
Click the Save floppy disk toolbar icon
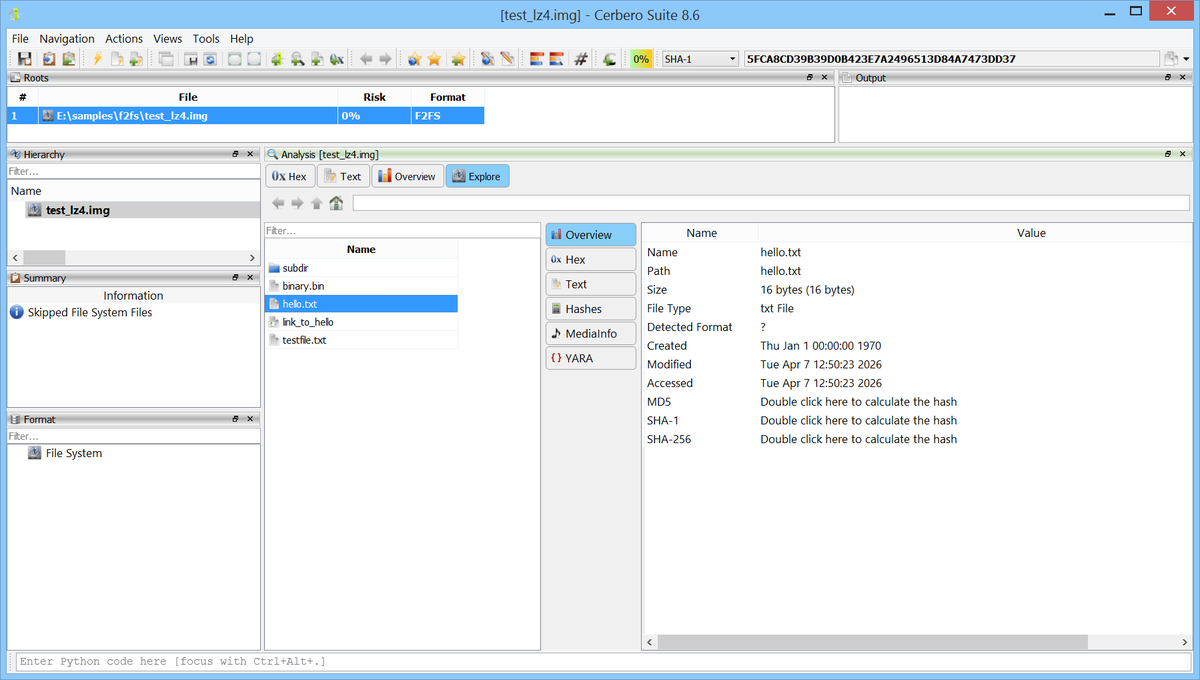point(24,59)
